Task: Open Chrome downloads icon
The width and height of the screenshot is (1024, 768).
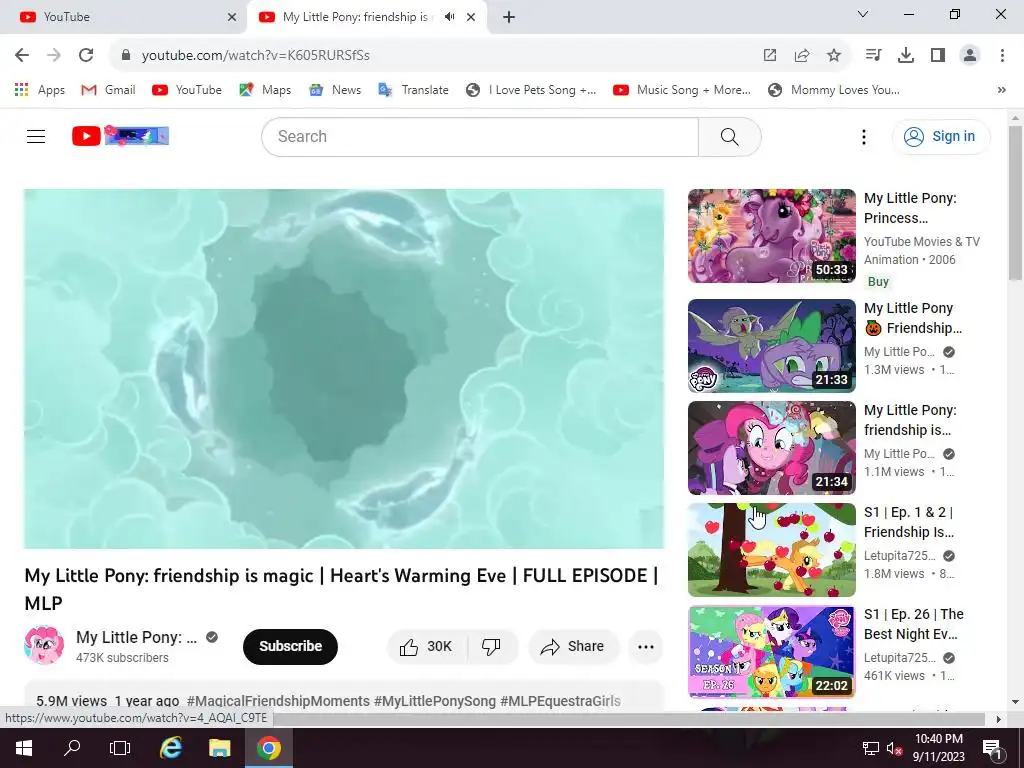Action: [905, 56]
